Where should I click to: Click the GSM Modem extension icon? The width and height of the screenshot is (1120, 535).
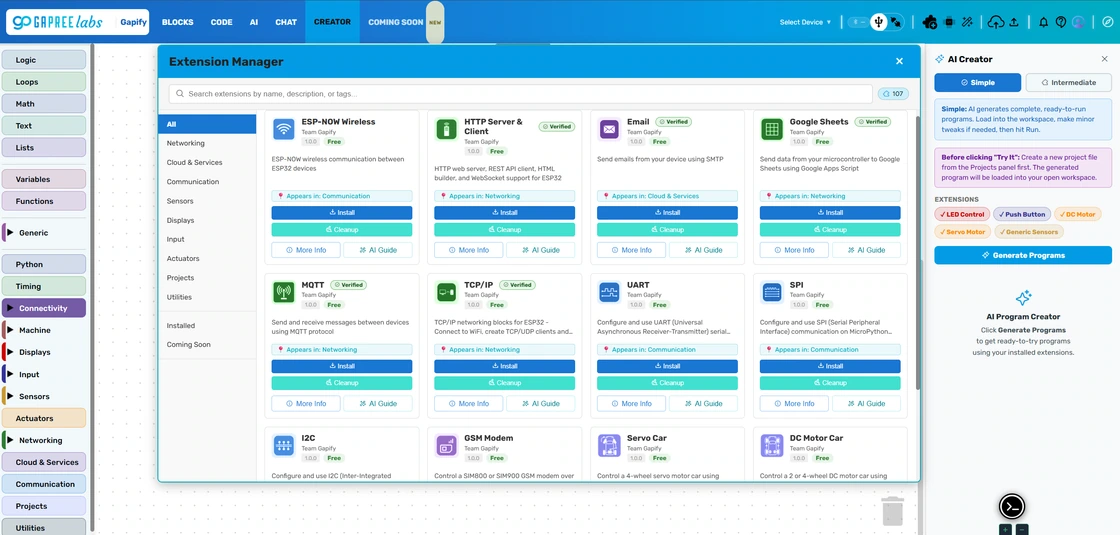coord(446,445)
